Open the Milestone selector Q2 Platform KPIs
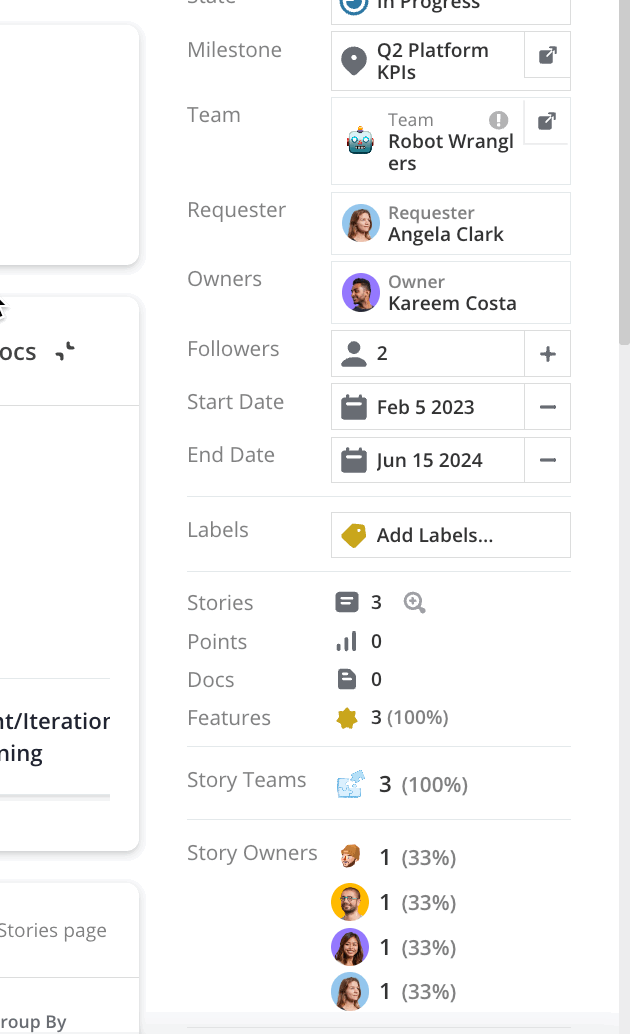This screenshot has height=1034, width=630. tap(428, 61)
